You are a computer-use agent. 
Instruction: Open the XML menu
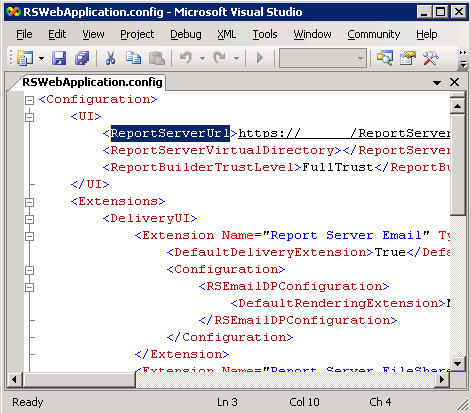tap(227, 34)
